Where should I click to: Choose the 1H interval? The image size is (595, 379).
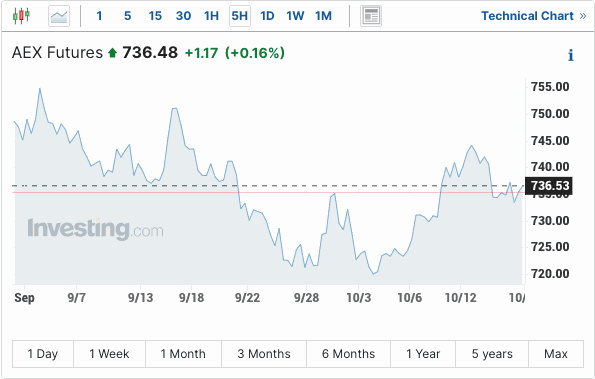pyautogui.click(x=211, y=16)
